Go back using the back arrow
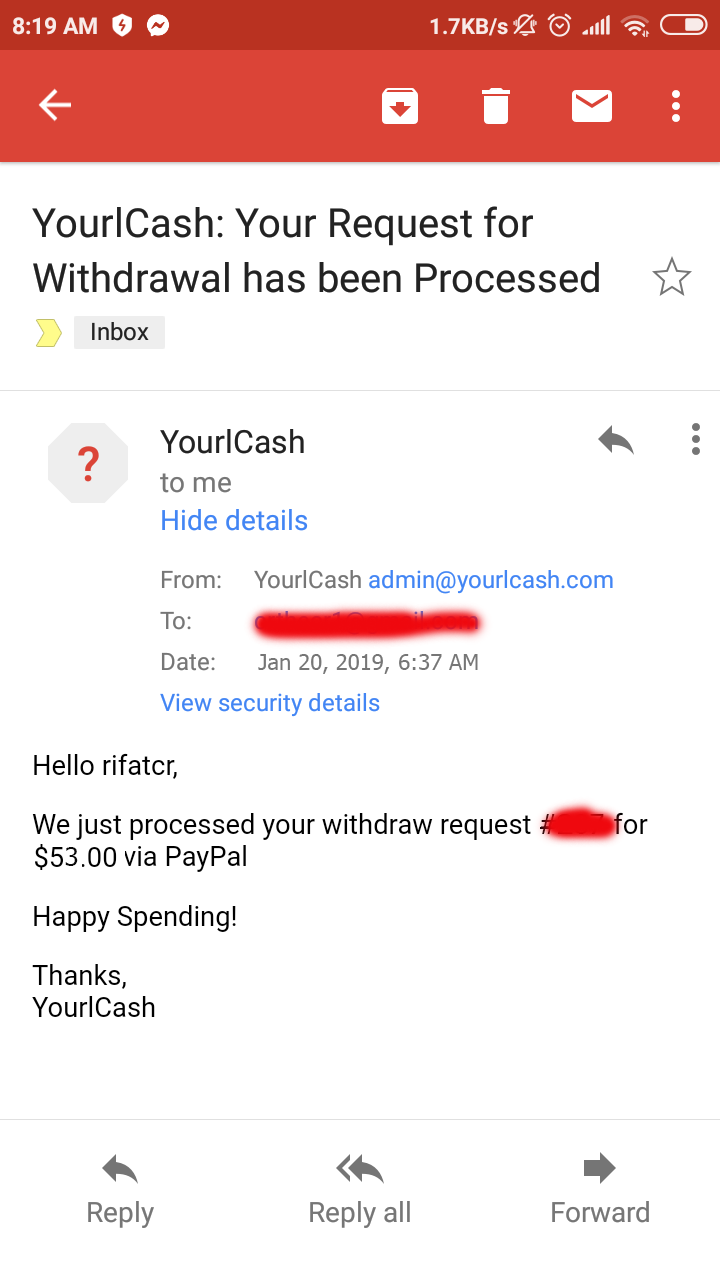 [55, 105]
